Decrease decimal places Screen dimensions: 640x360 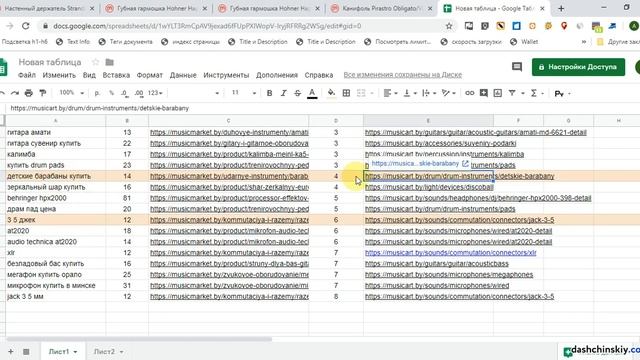124,93
